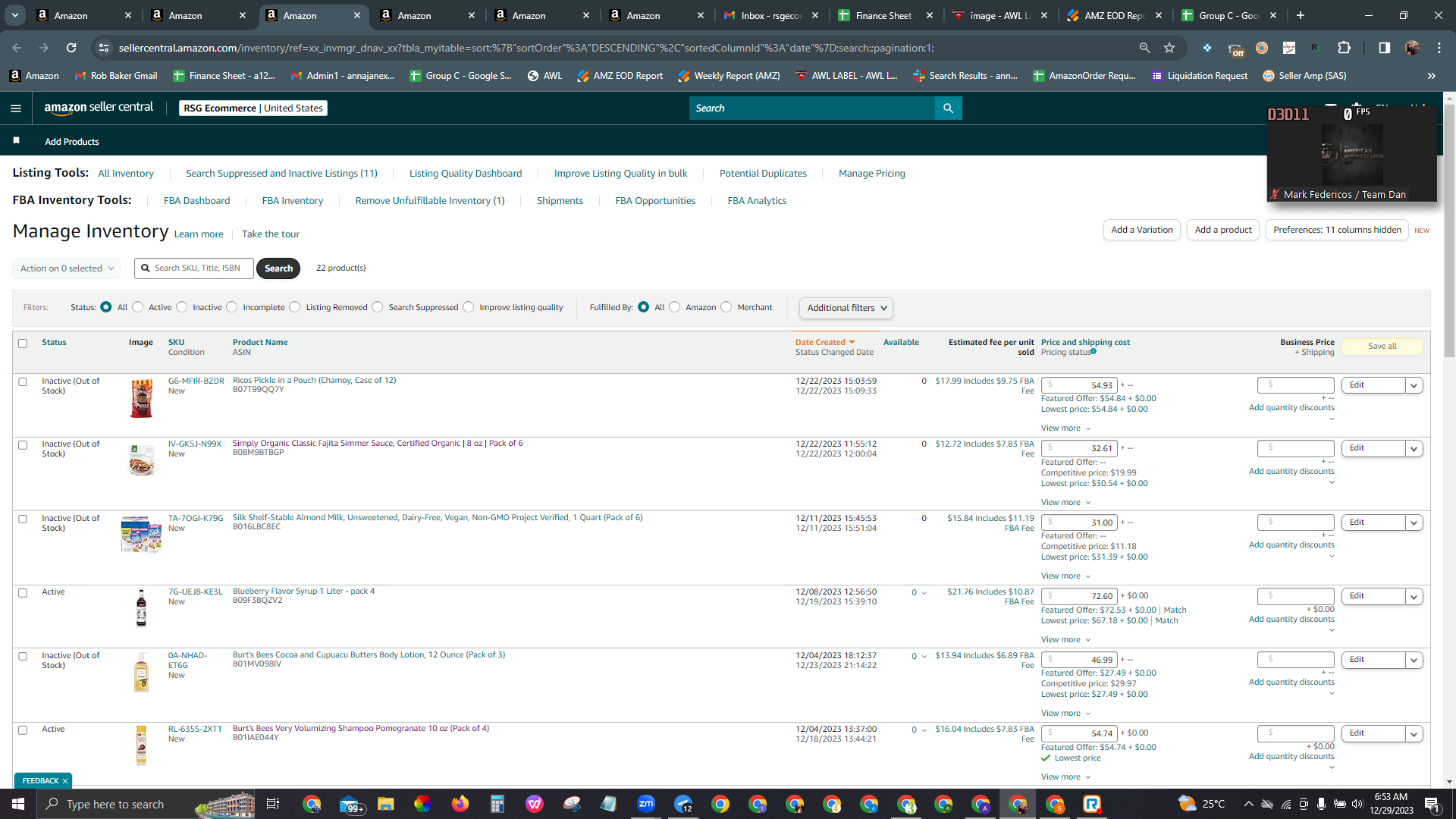Screen dimensions: 1456x819
Task: Expand View more for the Silk Almond Milk pricing
Action: click(1065, 576)
